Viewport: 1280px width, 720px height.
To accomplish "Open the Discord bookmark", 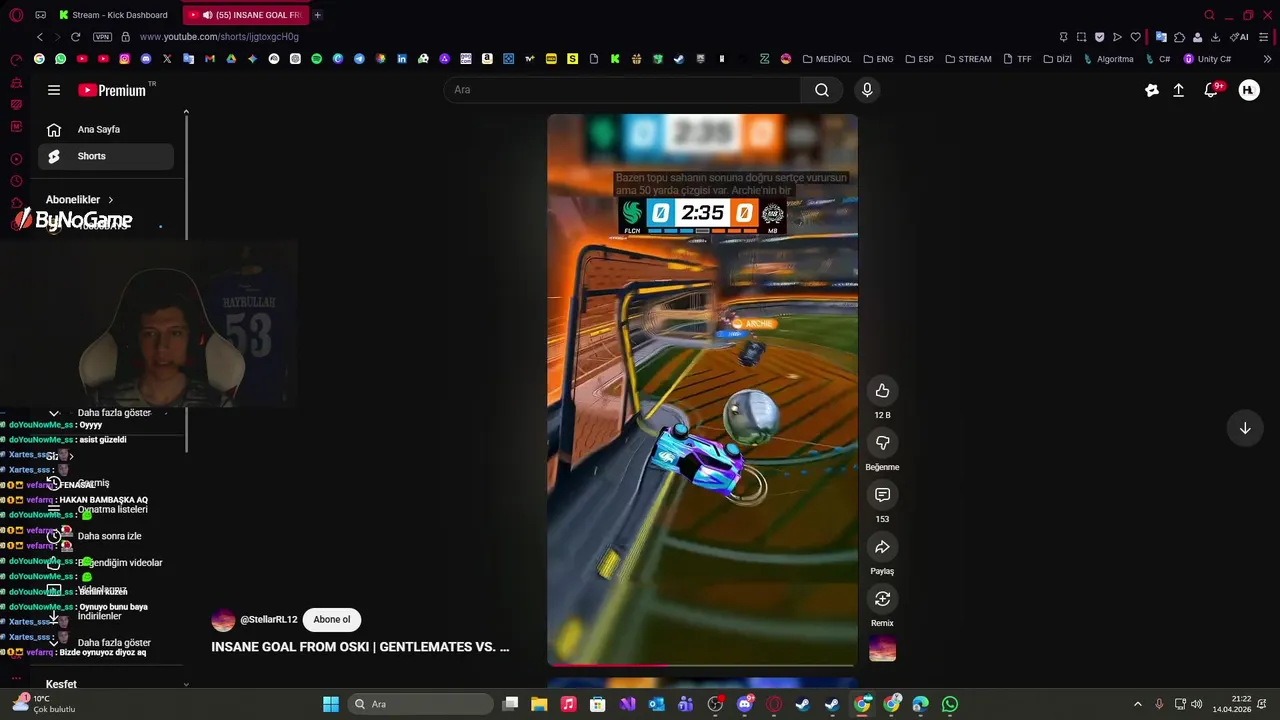I will (146, 59).
